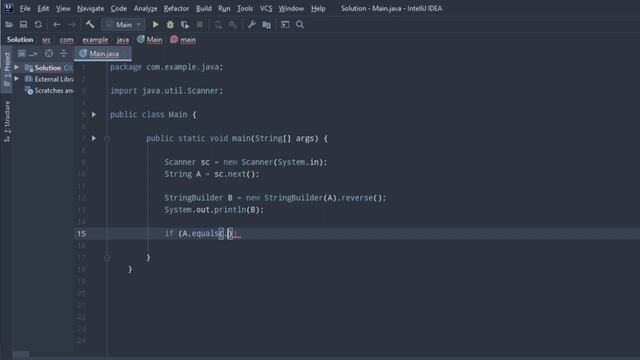
Task: Click the StringBuilder reverse code line
Action: pos(275,198)
